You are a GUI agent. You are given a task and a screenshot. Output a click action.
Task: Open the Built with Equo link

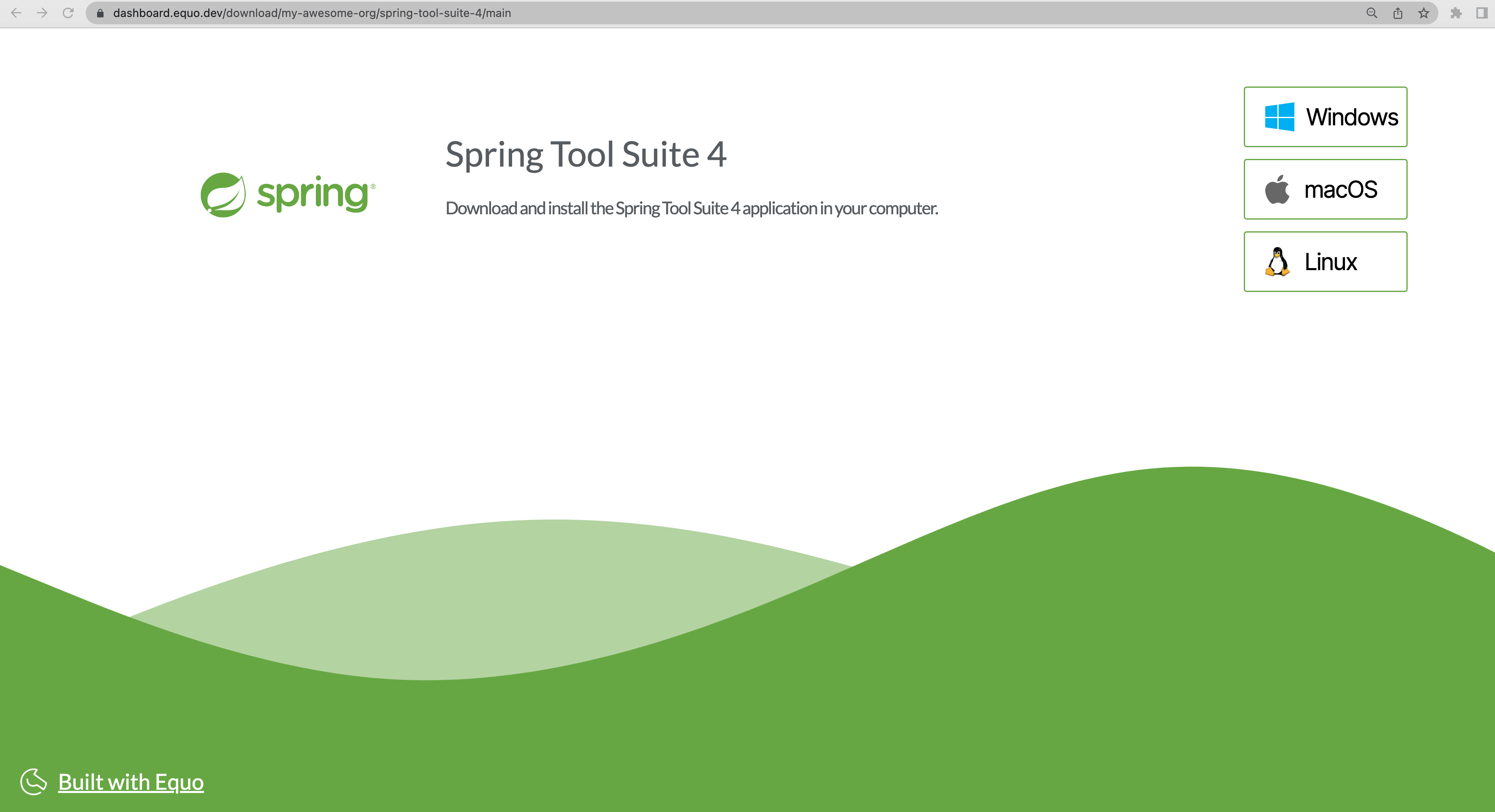131,782
